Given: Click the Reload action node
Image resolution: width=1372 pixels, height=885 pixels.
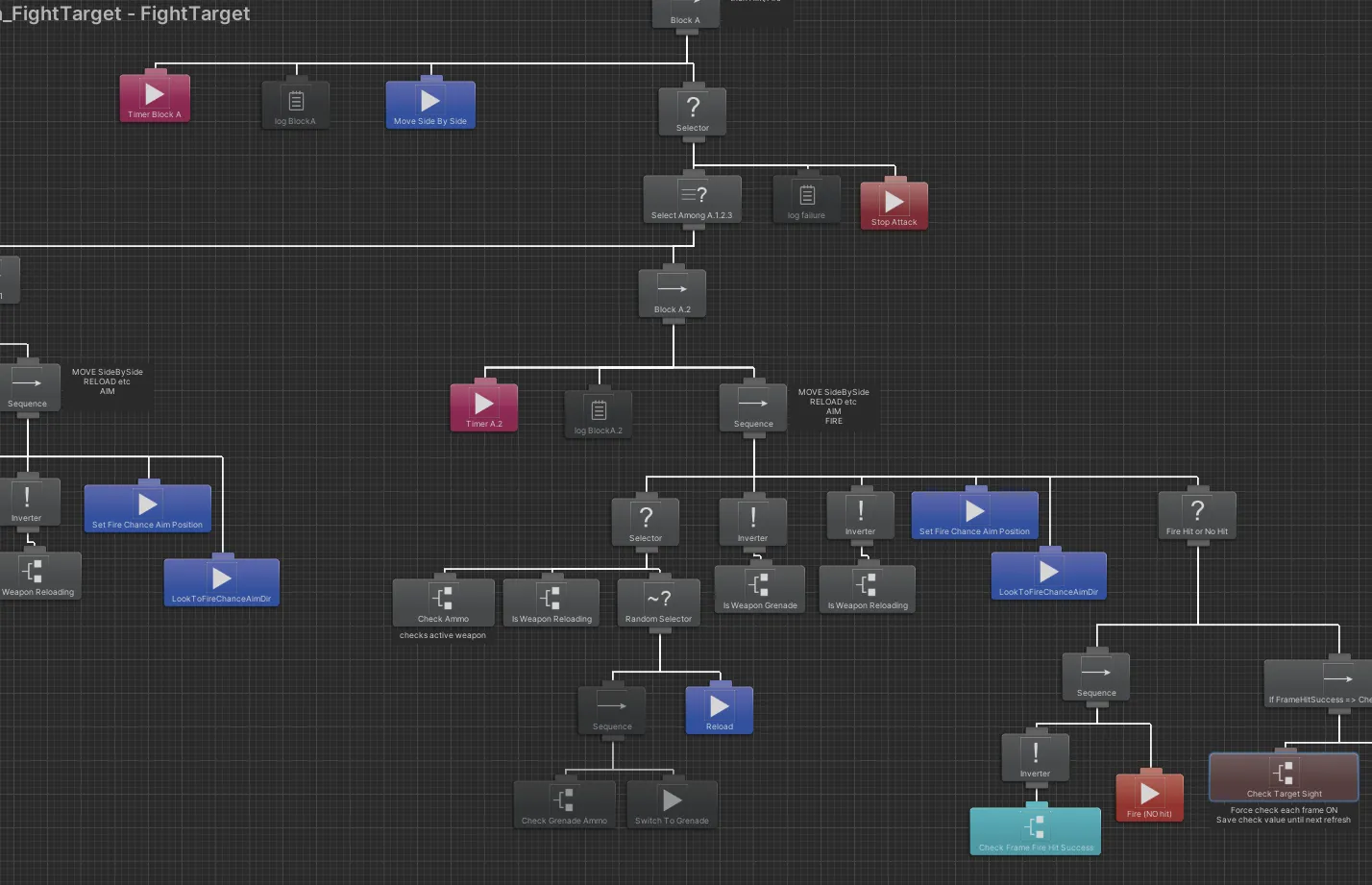Looking at the screenshot, I should [x=720, y=710].
